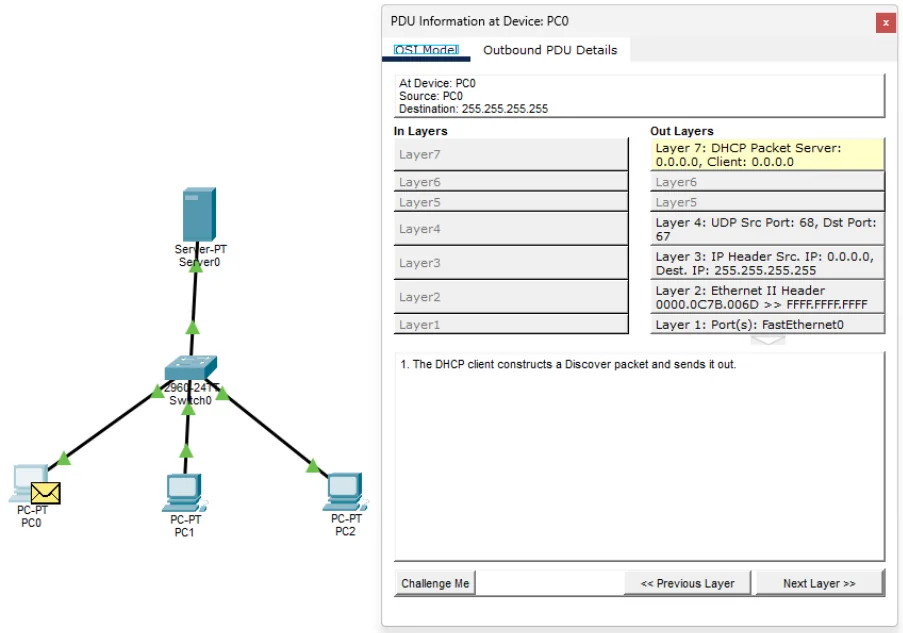The image size is (903, 633).
Task: Click the In Layers Layer7 row
Action: (x=511, y=154)
